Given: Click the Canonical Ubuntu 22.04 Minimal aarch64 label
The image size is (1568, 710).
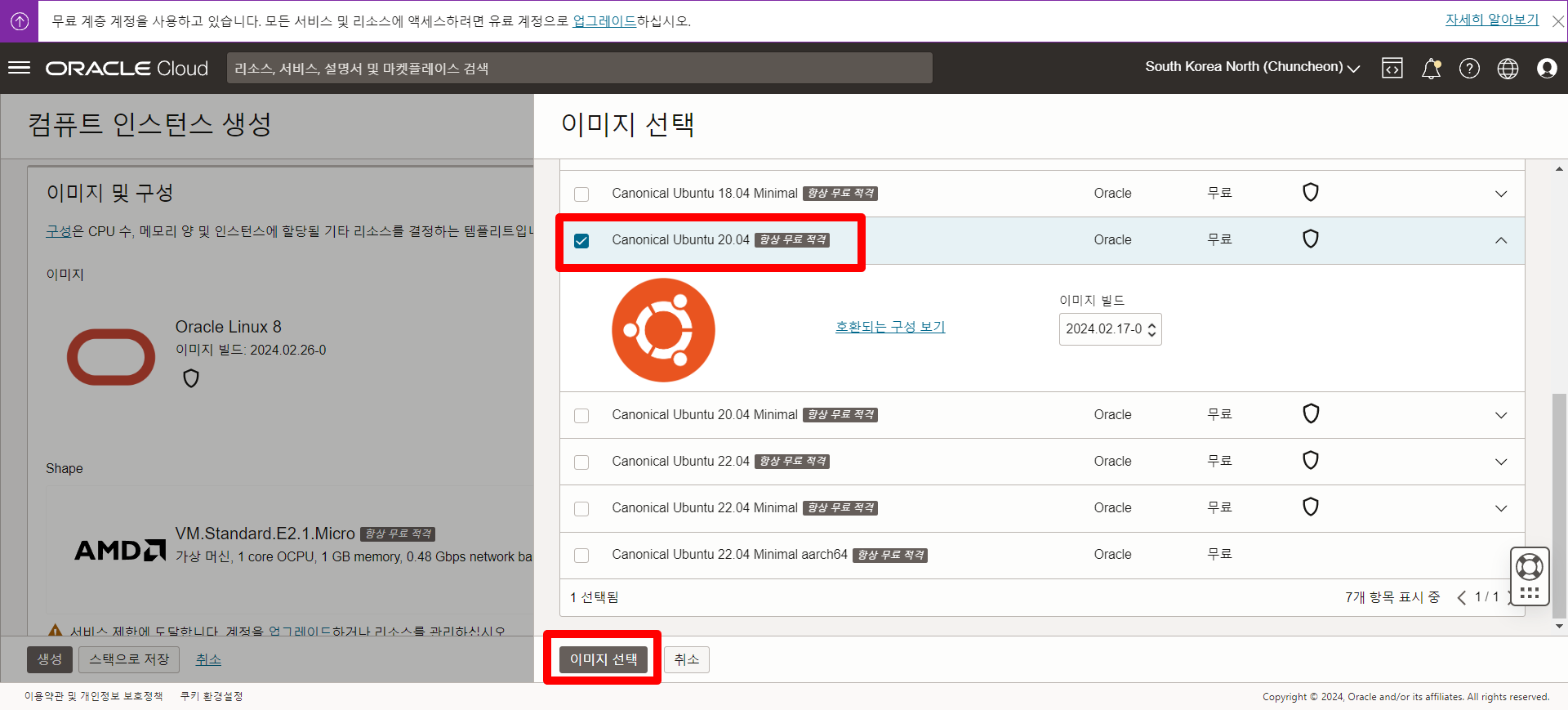Looking at the screenshot, I should (x=729, y=555).
